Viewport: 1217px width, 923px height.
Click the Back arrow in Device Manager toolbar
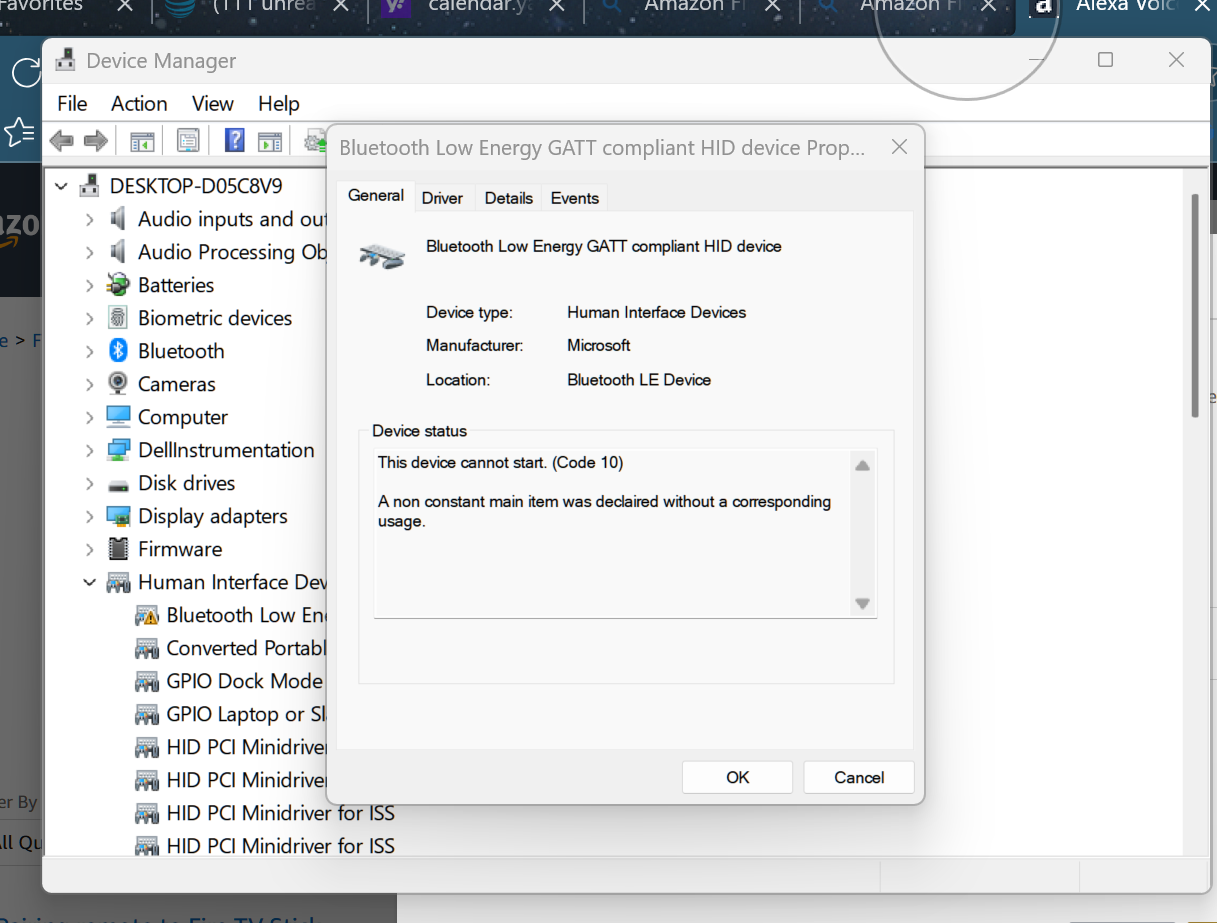tap(62, 141)
